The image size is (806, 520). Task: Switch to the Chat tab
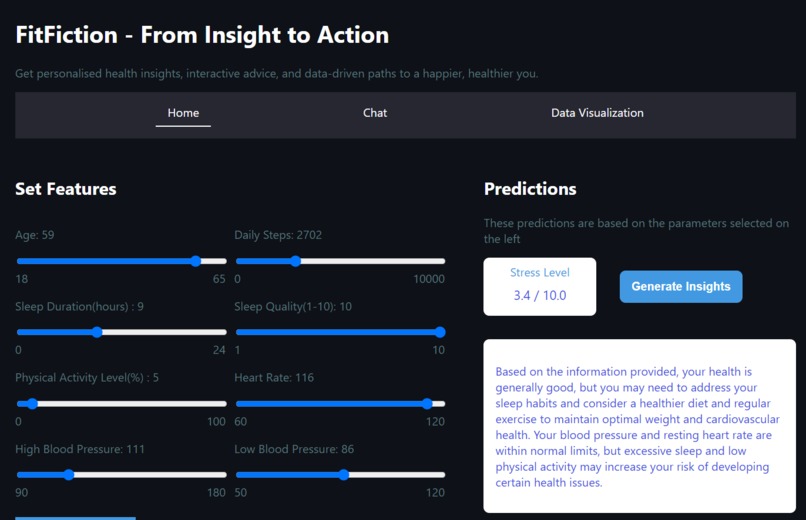[375, 113]
